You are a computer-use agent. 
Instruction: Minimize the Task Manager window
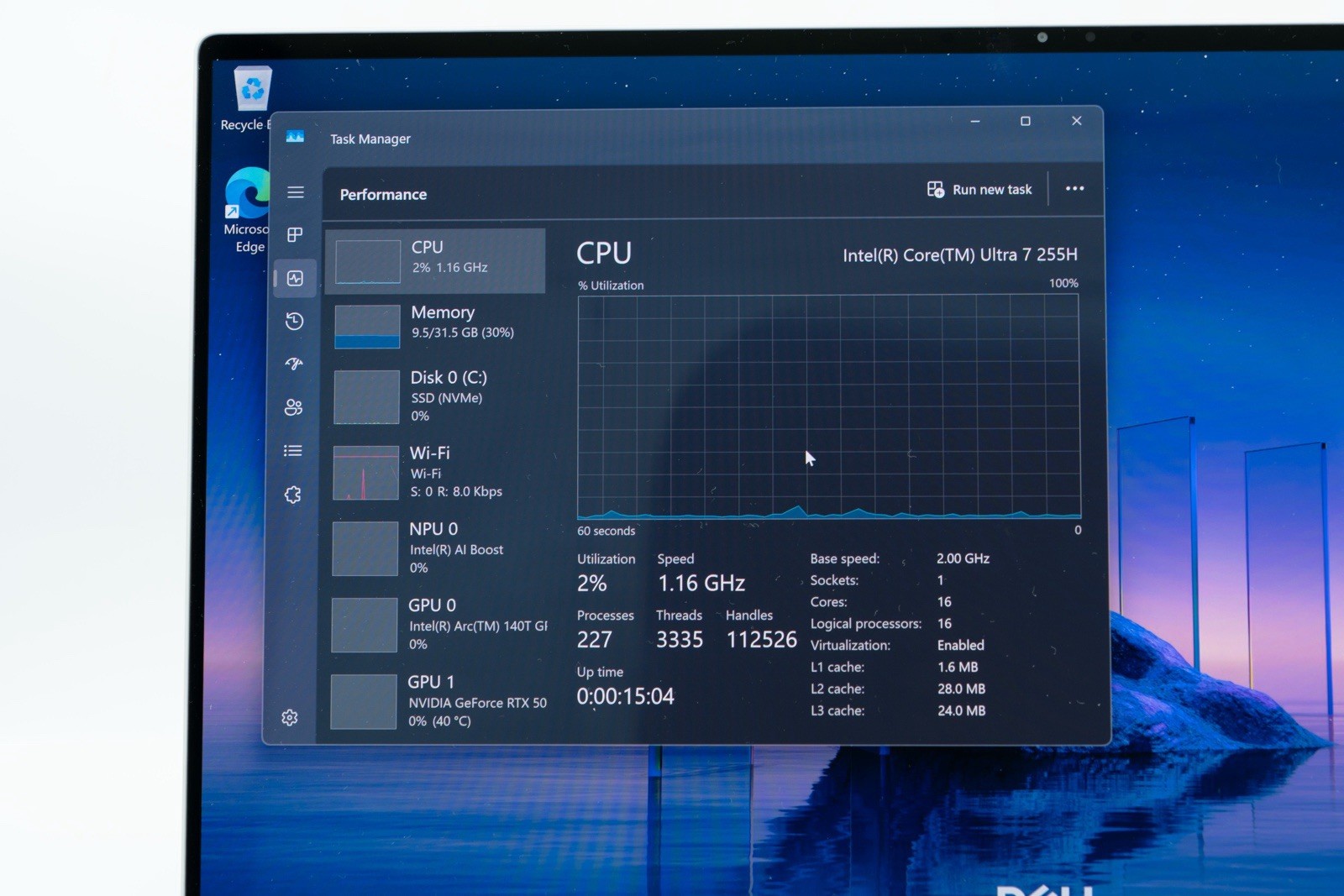975,122
